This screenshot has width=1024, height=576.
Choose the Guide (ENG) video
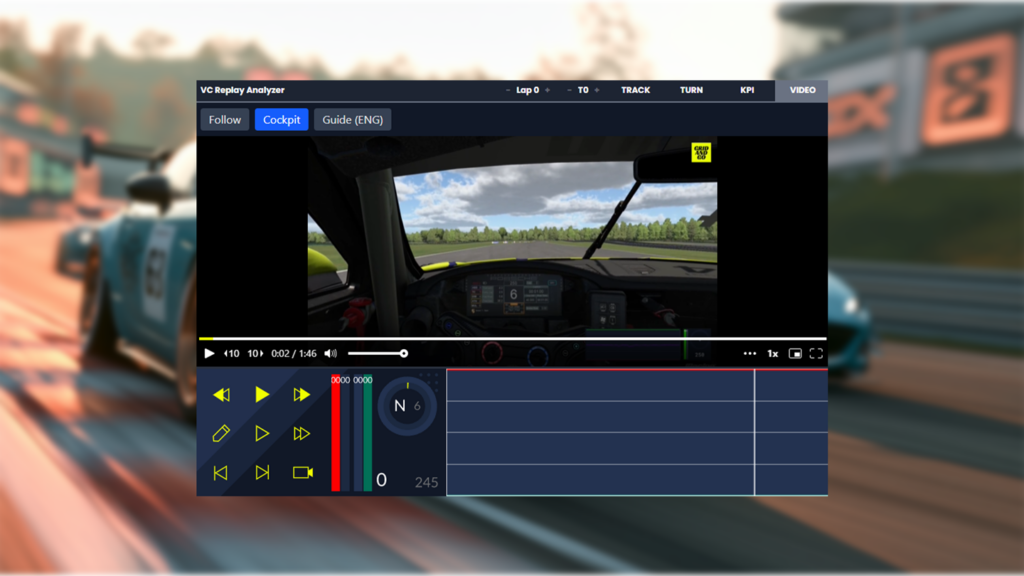click(x=353, y=120)
